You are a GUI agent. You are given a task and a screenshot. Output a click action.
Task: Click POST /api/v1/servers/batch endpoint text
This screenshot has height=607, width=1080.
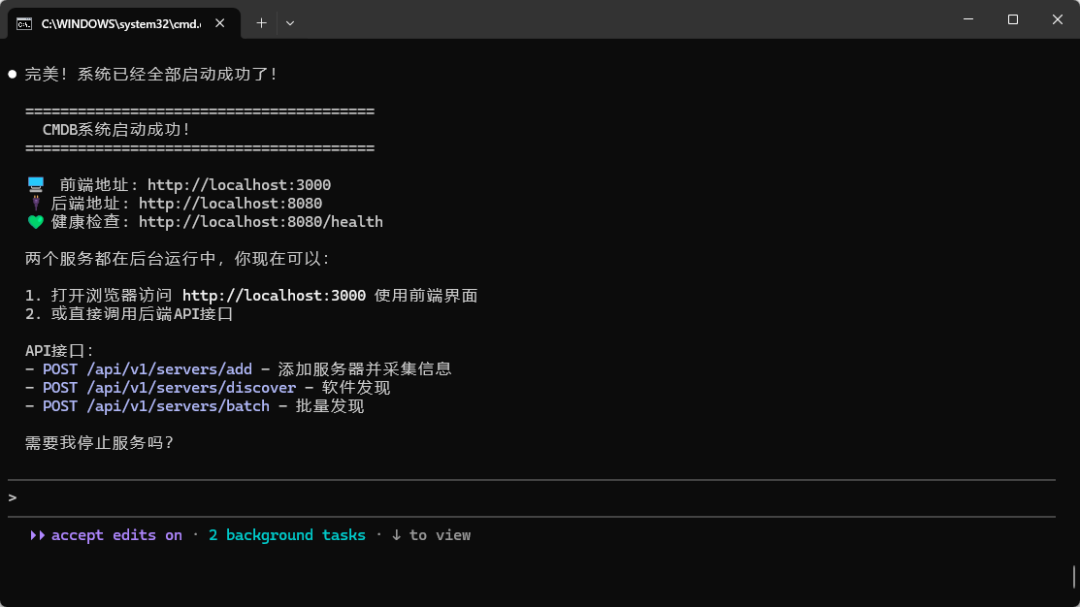coord(156,407)
